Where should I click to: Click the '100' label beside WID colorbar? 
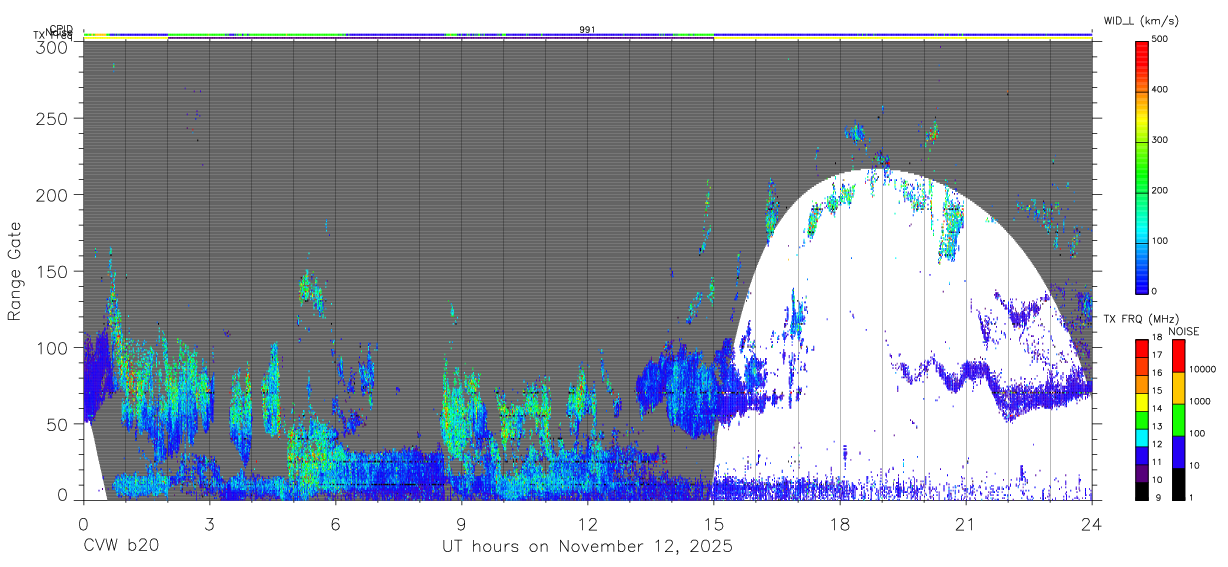1161,241
